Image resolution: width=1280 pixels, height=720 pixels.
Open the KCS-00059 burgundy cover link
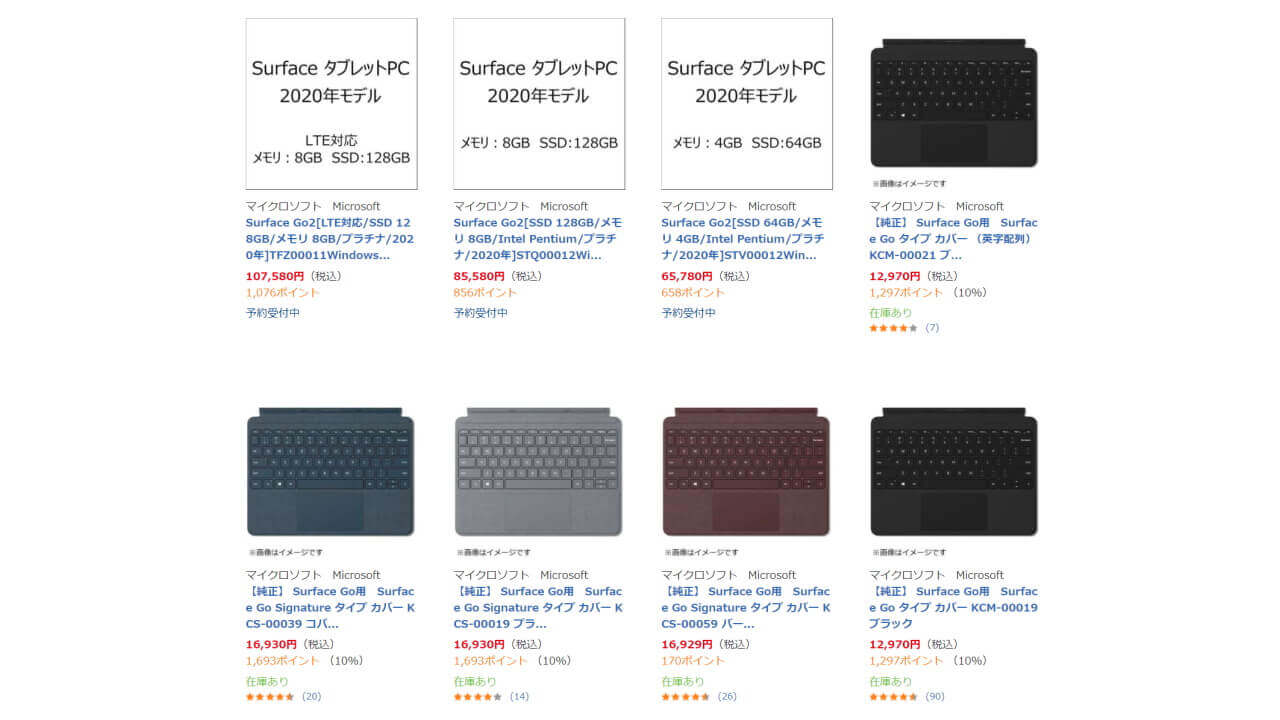pyautogui.click(x=745, y=608)
